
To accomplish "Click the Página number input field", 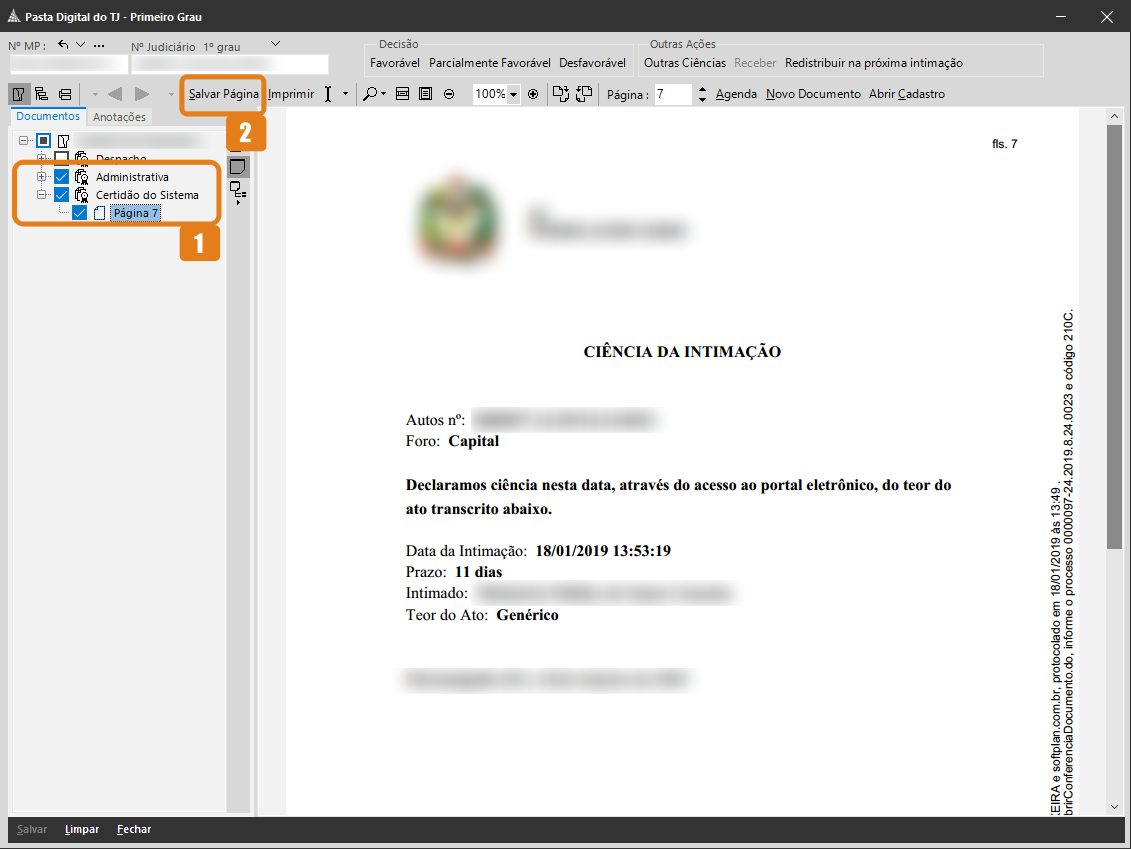I will click(674, 94).
